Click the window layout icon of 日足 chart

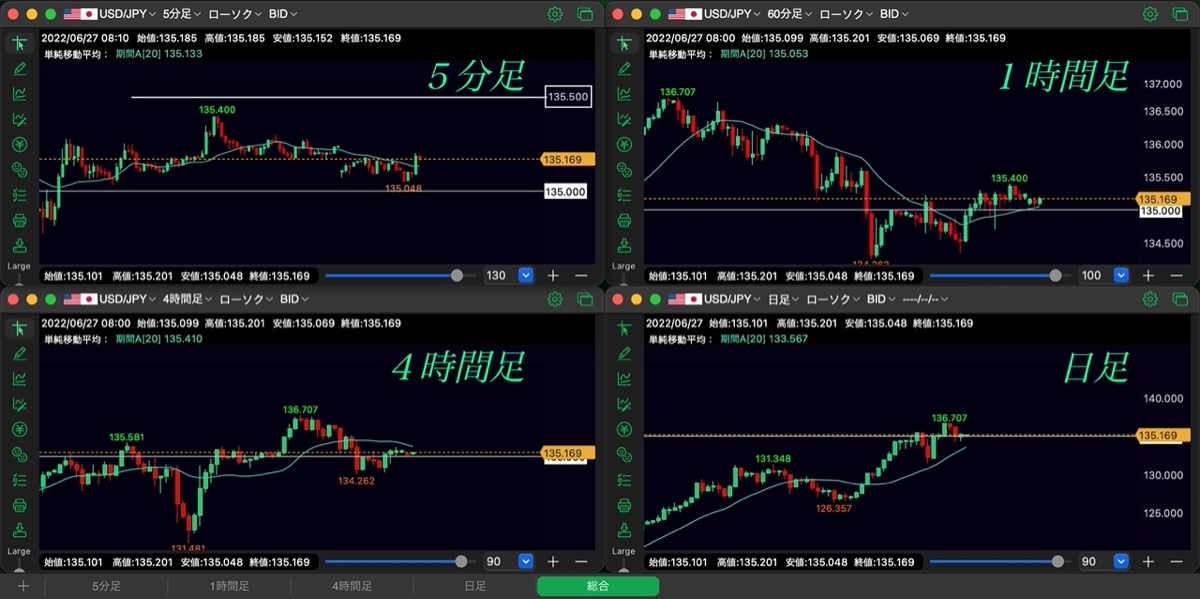click(x=1180, y=299)
